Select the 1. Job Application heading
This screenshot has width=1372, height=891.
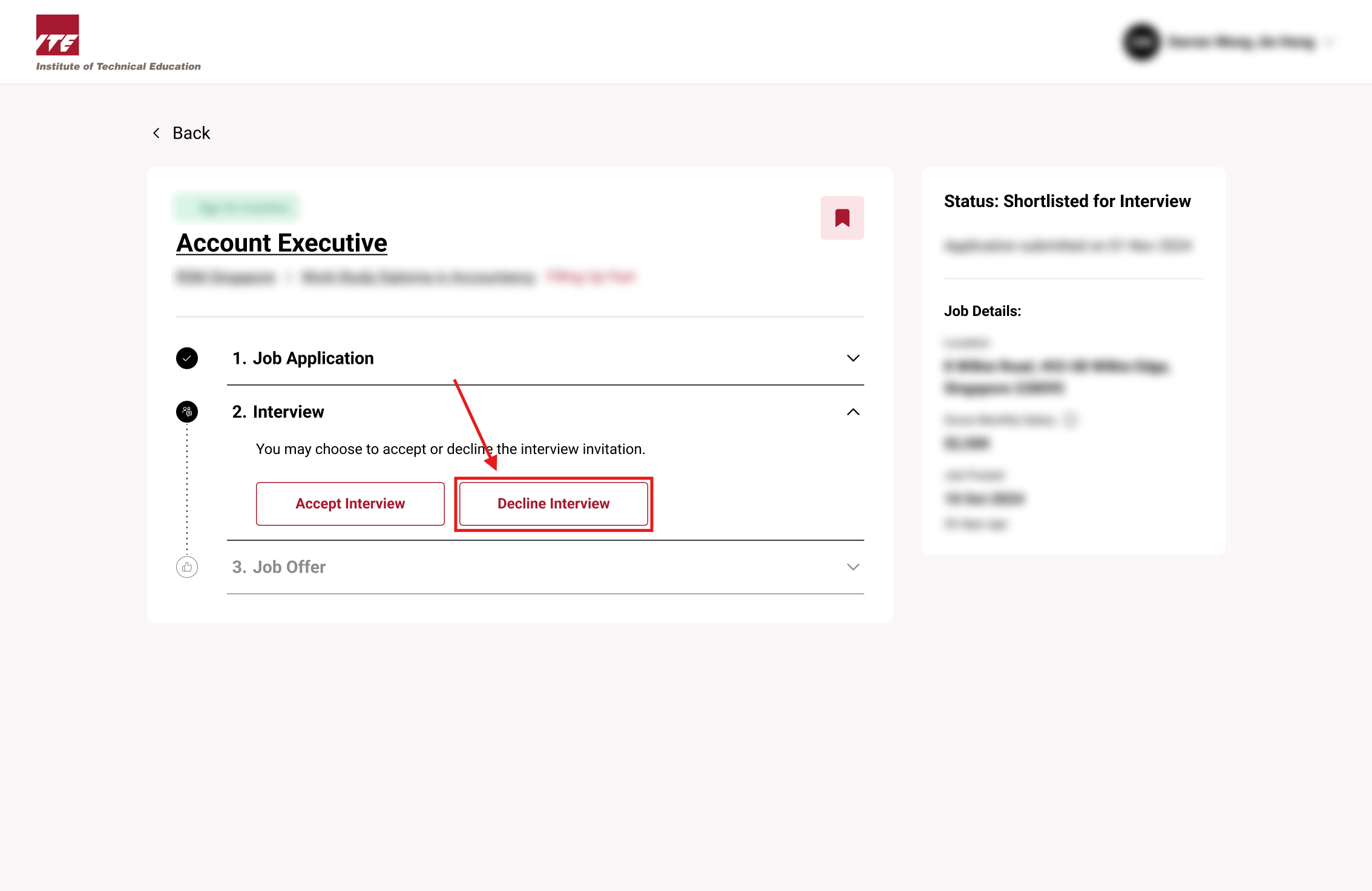[303, 358]
